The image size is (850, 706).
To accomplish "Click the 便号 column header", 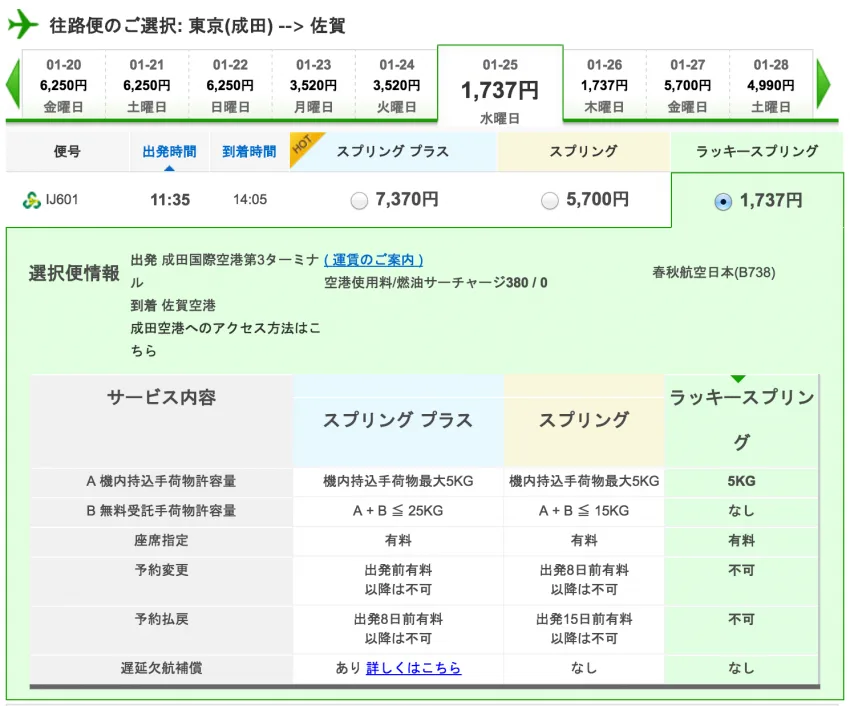I will pos(67,151).
